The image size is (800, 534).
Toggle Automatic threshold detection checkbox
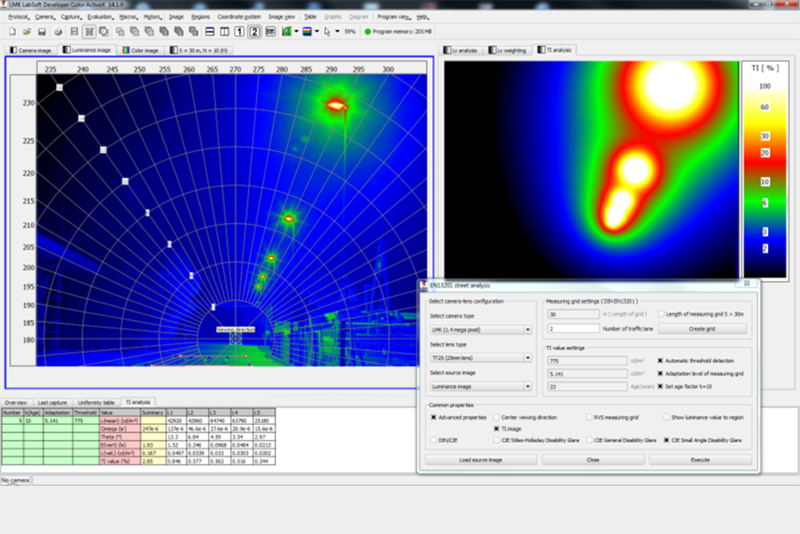(660, 361)
